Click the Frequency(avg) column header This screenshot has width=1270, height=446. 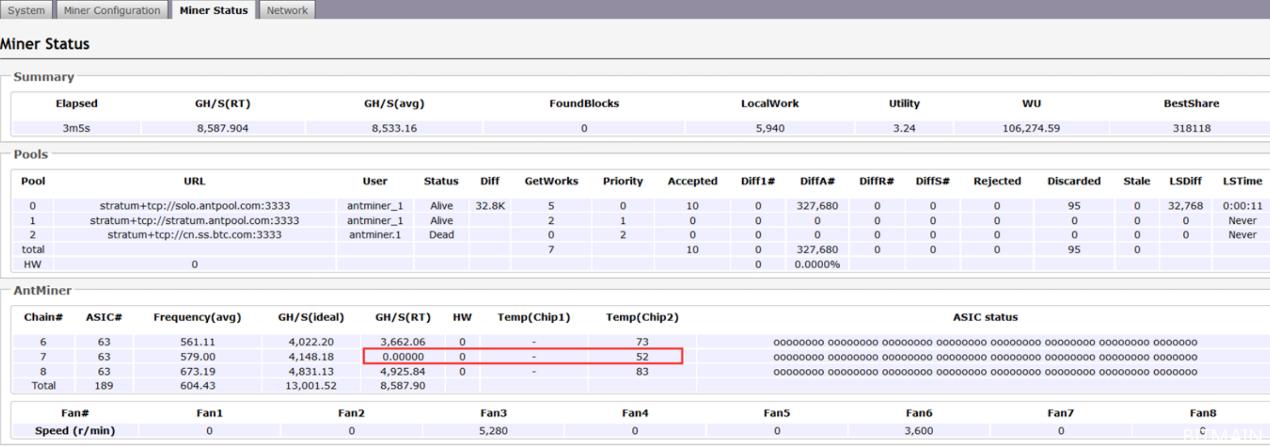pos(195,317)
